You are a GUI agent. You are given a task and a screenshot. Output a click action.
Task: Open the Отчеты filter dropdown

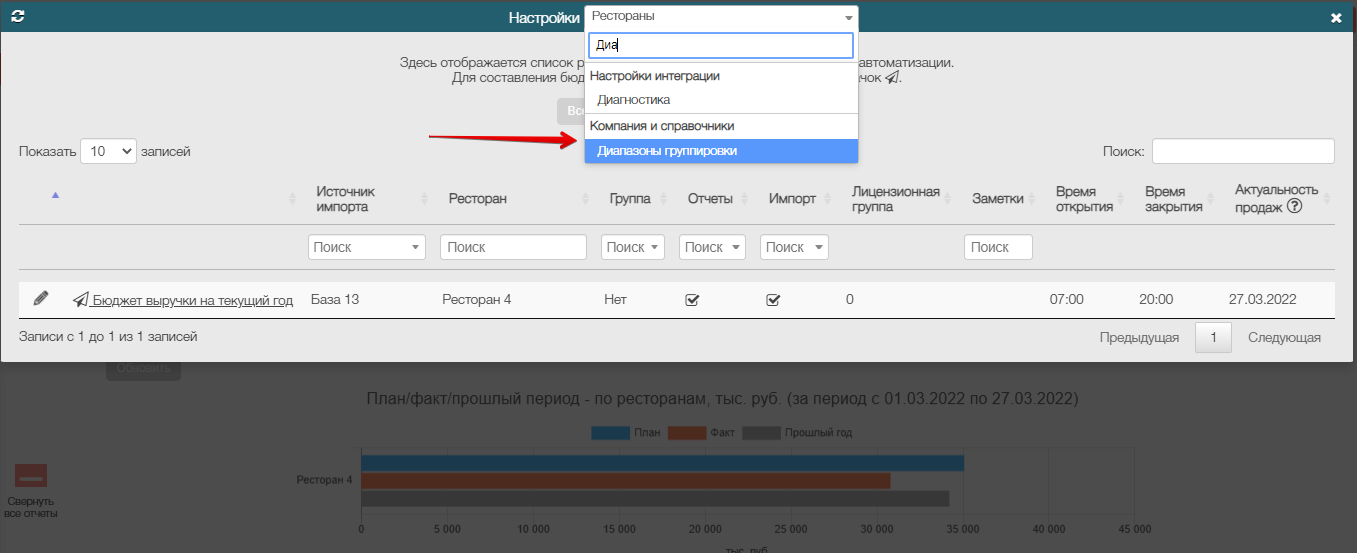click(x=712, y=247)
